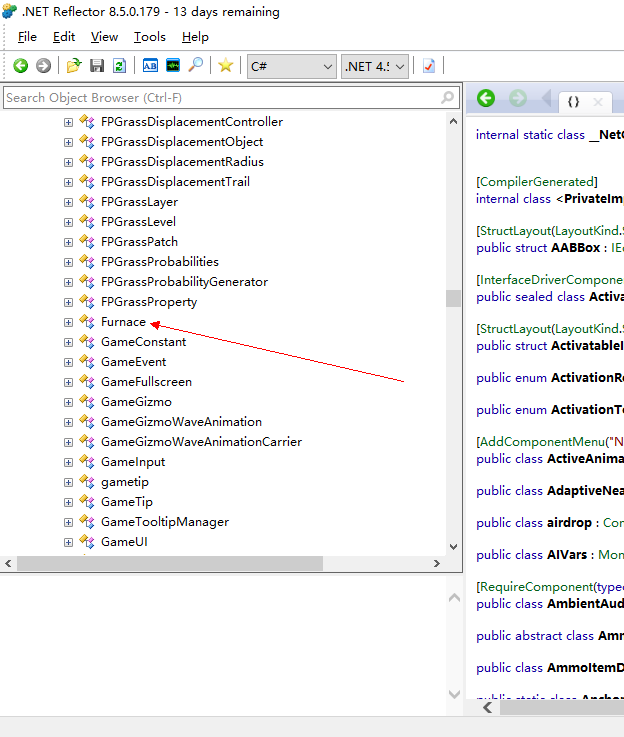Select GameTooltipManager in the object tree

164,522
